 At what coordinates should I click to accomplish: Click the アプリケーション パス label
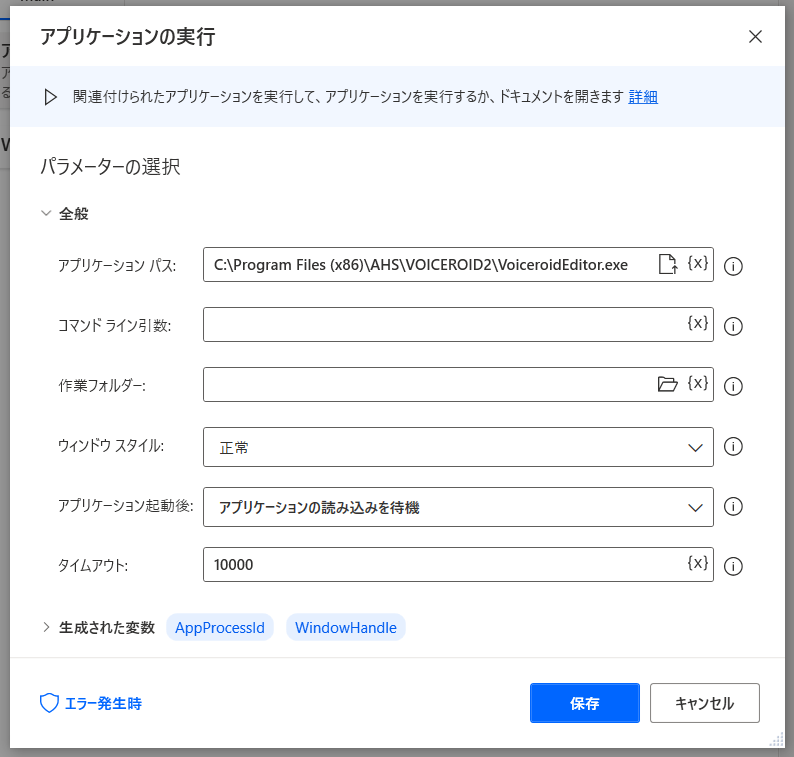pyautogui.click(x=117, y=265)
